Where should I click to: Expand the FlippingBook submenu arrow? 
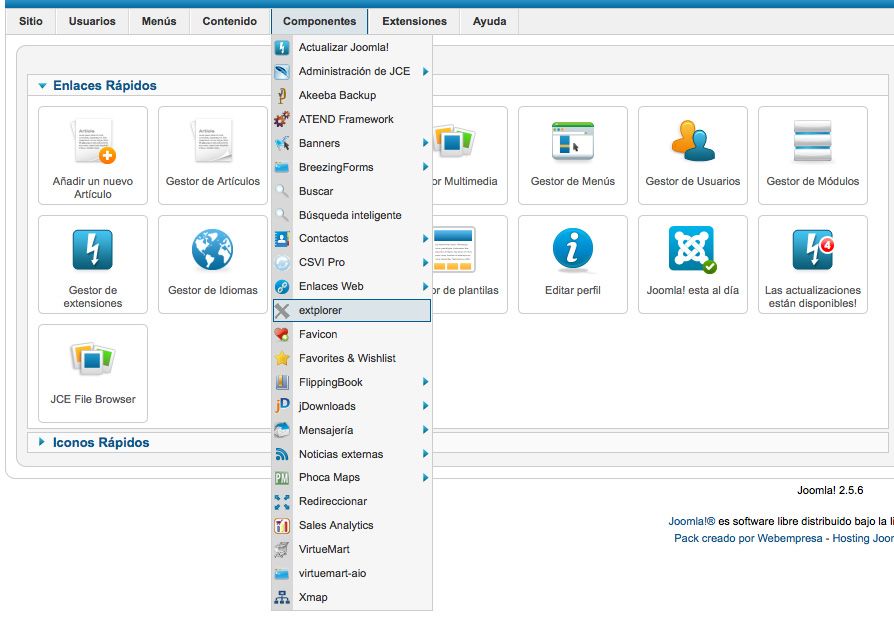tap(425, 382)
